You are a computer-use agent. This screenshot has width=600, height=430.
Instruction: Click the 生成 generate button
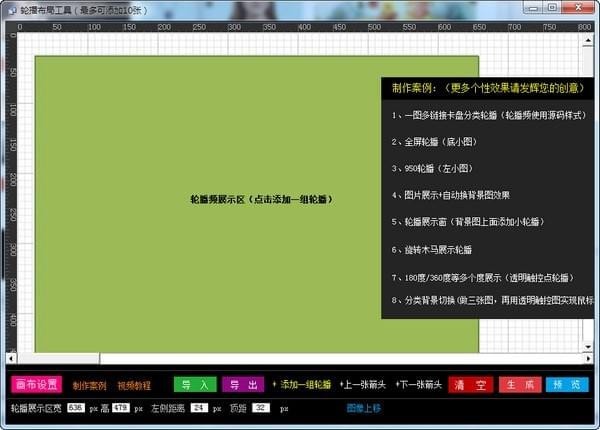520,384
